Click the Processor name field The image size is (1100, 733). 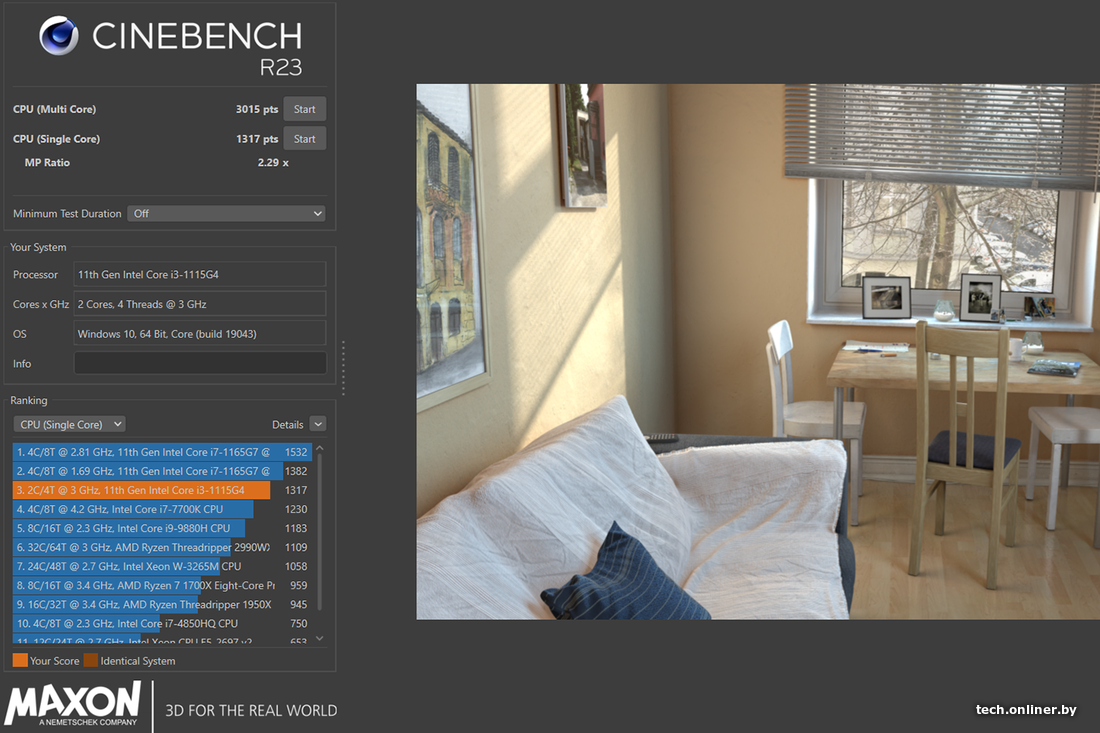tap(200, 274)
